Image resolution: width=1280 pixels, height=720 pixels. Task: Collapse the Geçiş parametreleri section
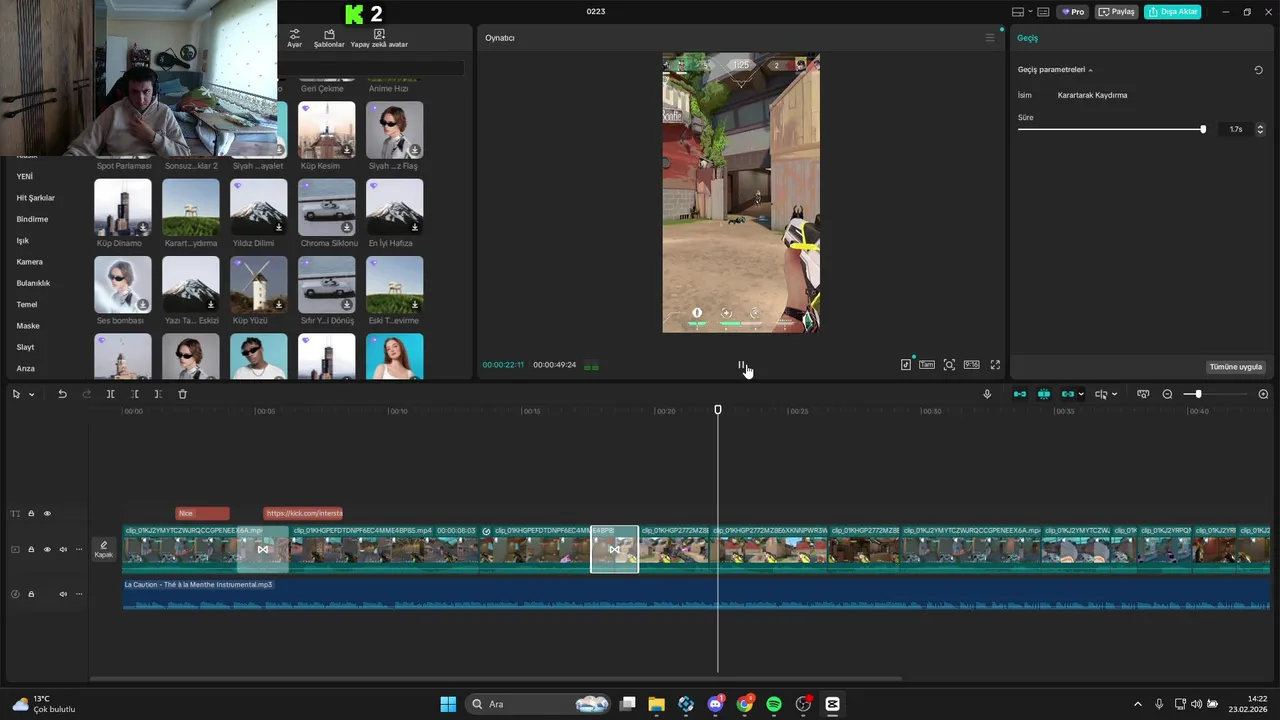click(x=1090, y=70)
